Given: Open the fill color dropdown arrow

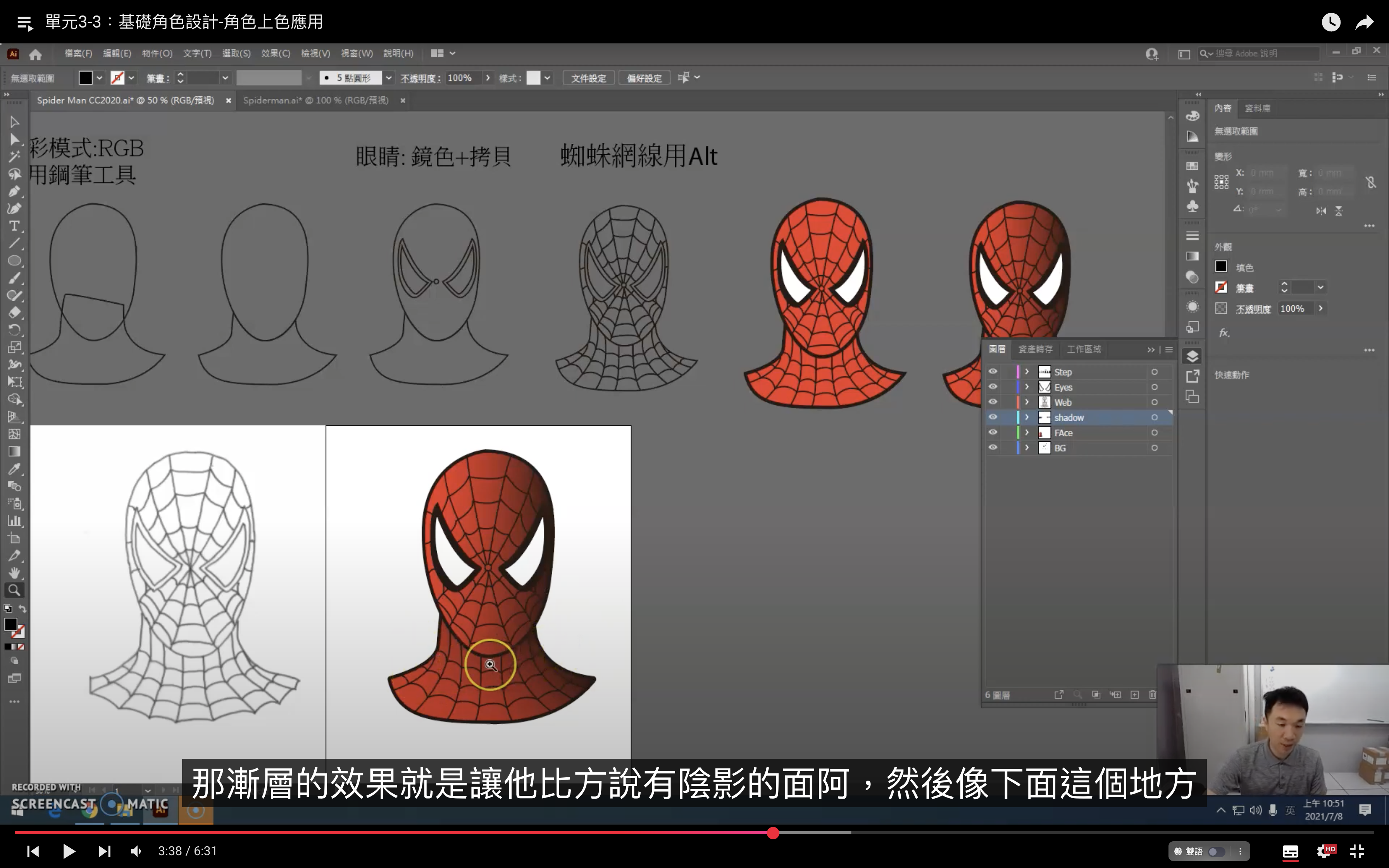Looking at the screenshot, I should pyautogui.click(x=99, y=77).
